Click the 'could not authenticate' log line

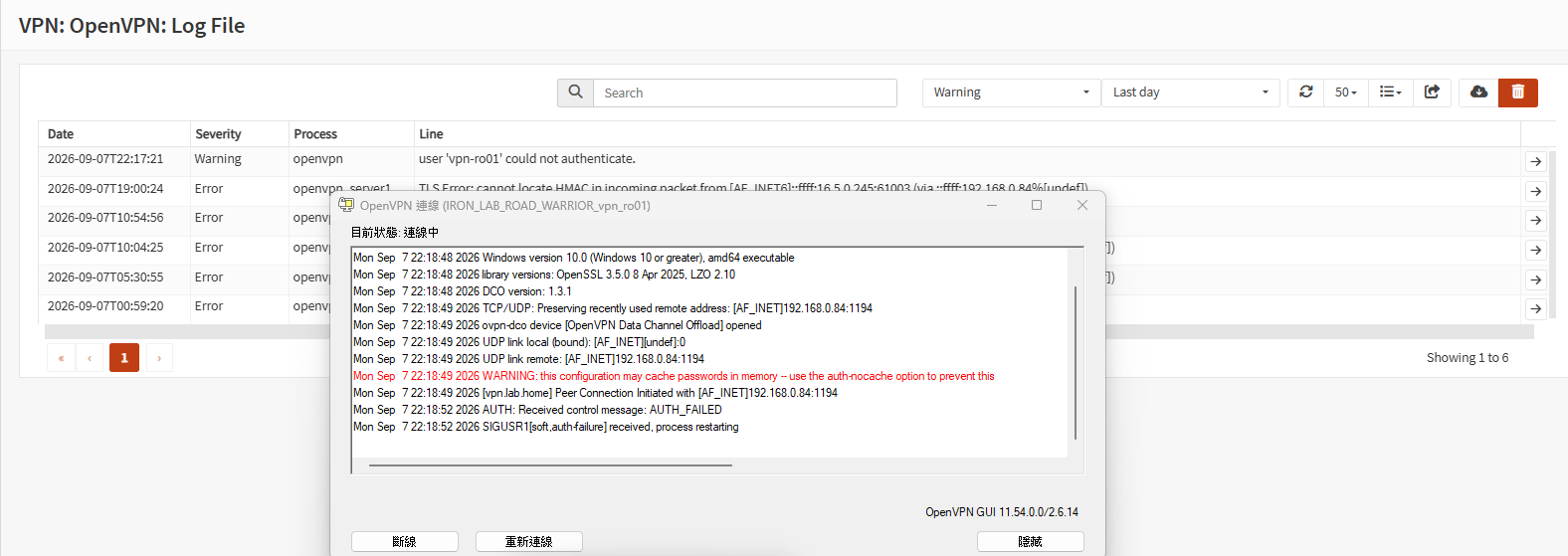coord(526,159)
